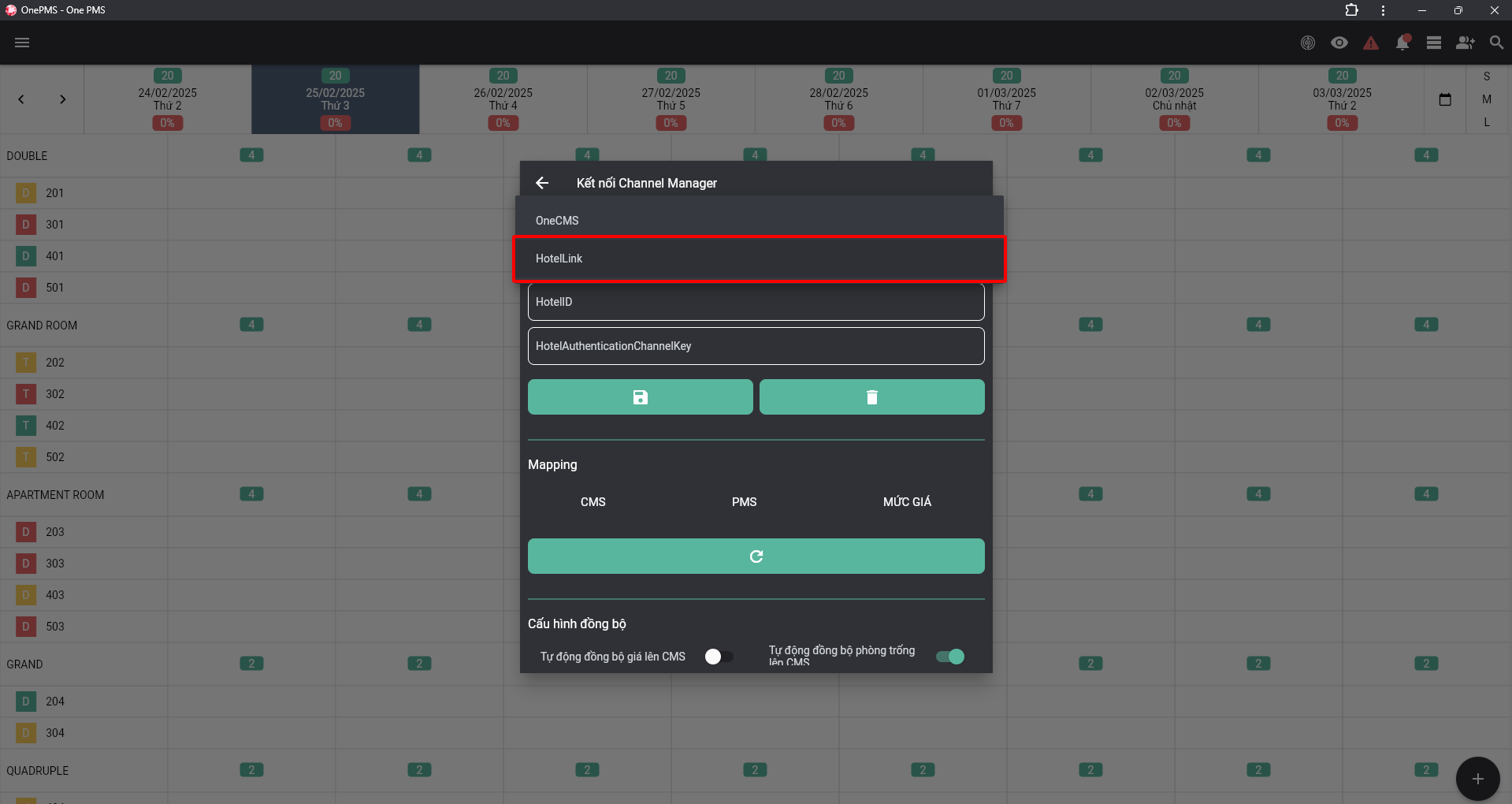Click the green D icon for room 204
This screenshot has width=1512, height=804.
(26, 702)
